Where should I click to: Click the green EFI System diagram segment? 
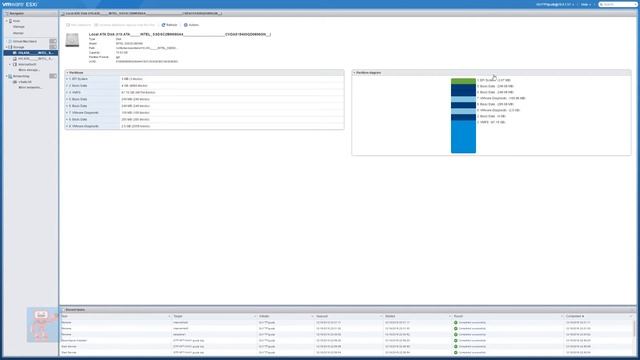[463, 81]
